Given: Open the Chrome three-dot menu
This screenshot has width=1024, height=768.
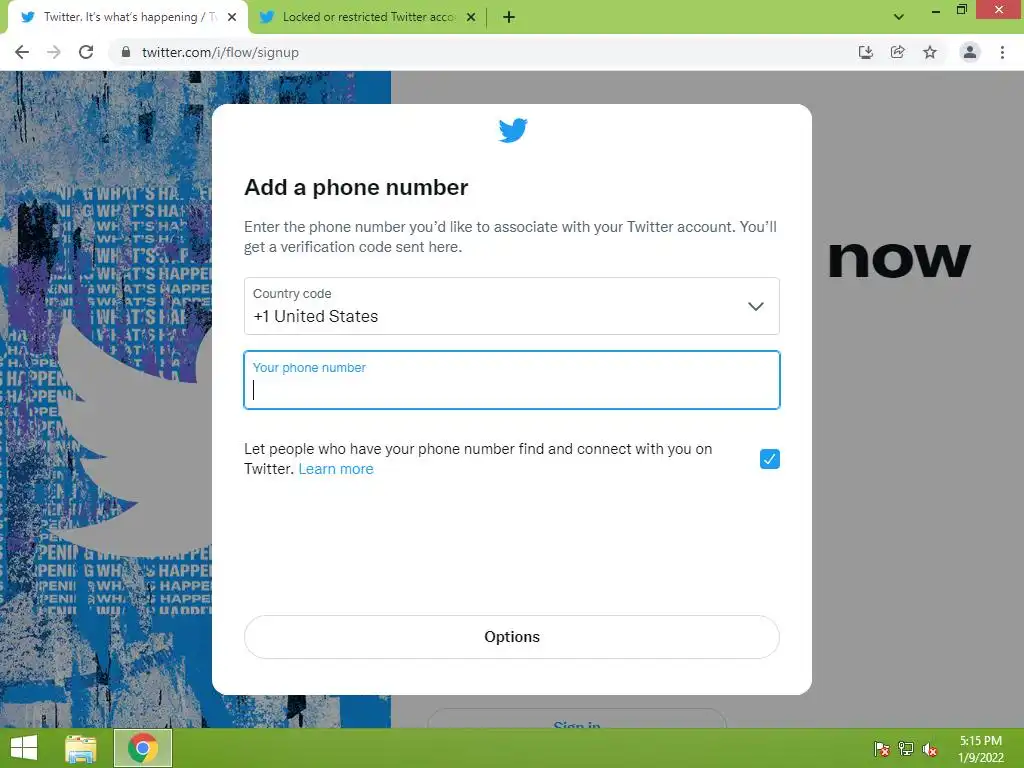Looking at the screenshot, I should tap(1002, 52).
